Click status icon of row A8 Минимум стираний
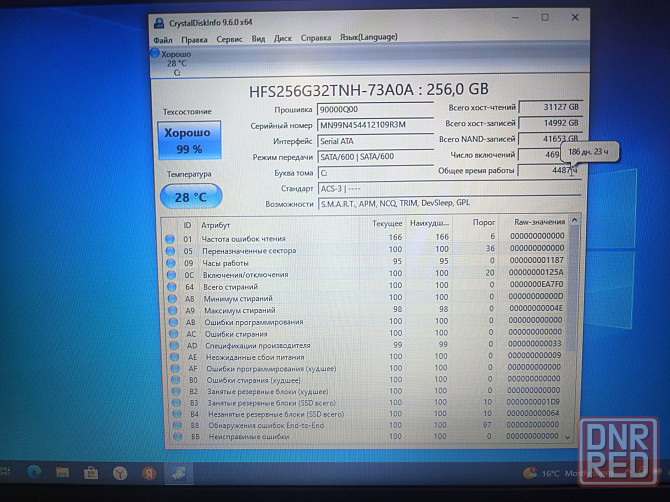 [172, 299]
